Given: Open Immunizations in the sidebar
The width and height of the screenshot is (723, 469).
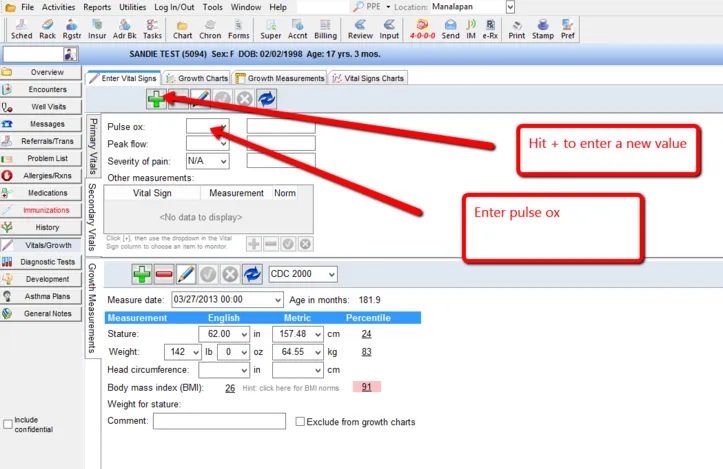Looking at the screenshot, I should coord(47,210).
